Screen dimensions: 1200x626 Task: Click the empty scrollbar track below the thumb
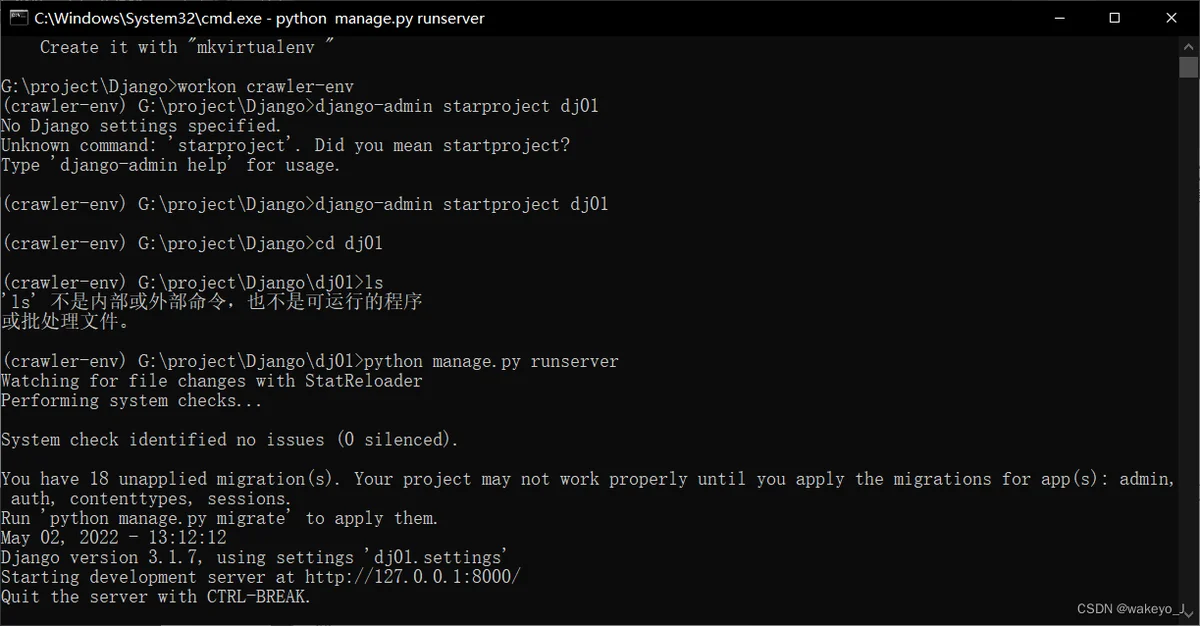coord(1188,350)
